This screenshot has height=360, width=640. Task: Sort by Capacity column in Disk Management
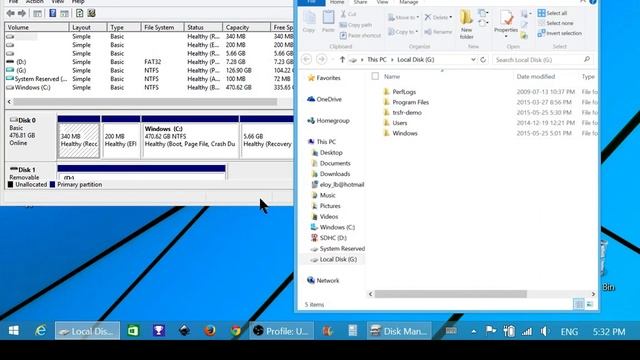(246, 27)
